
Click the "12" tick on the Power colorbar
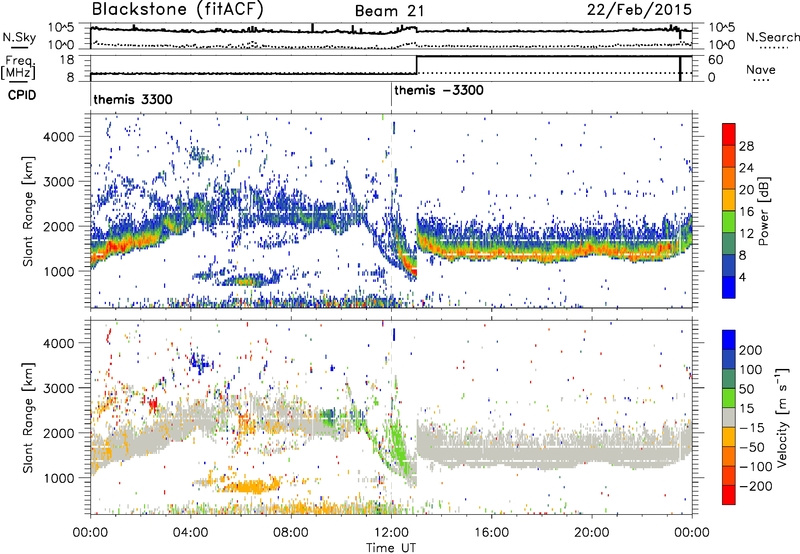pyautogui.click(x=746, y=234)
